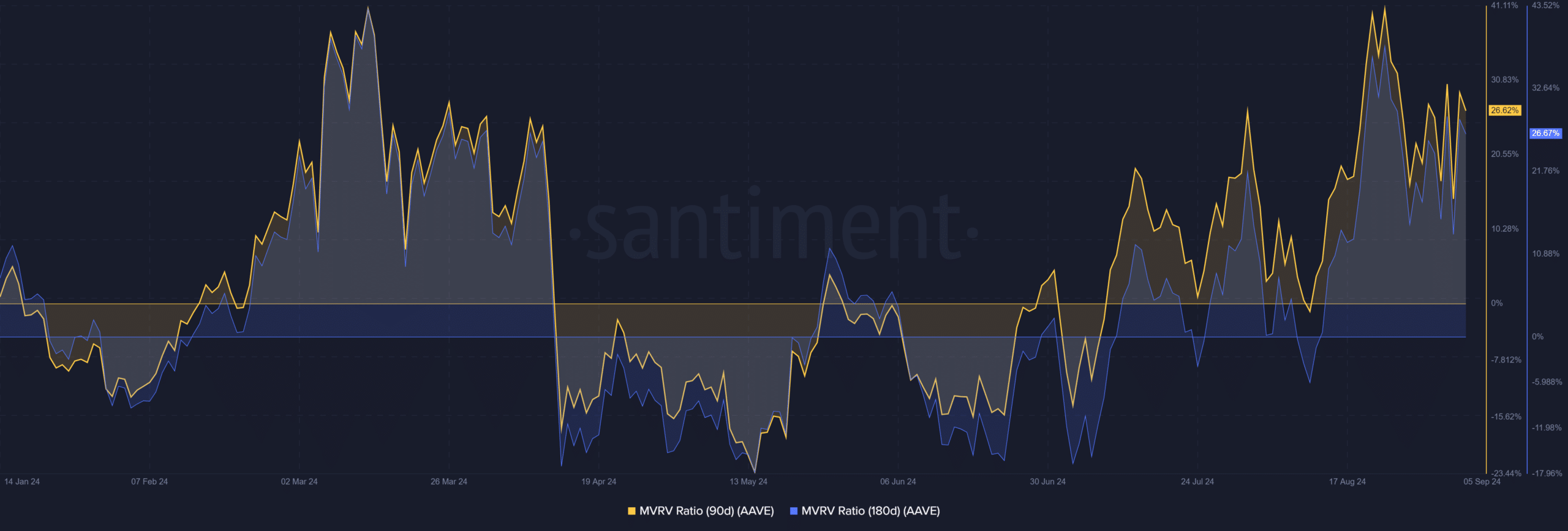1568x531 pixels.
Task: Click the 32.64% axis tick label
Action: (x=1545, y=88)
